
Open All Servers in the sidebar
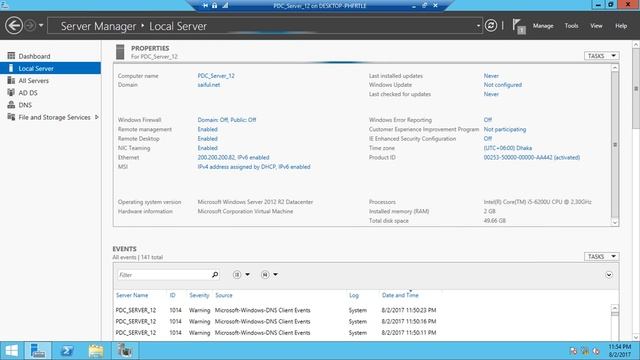point(33,81)
